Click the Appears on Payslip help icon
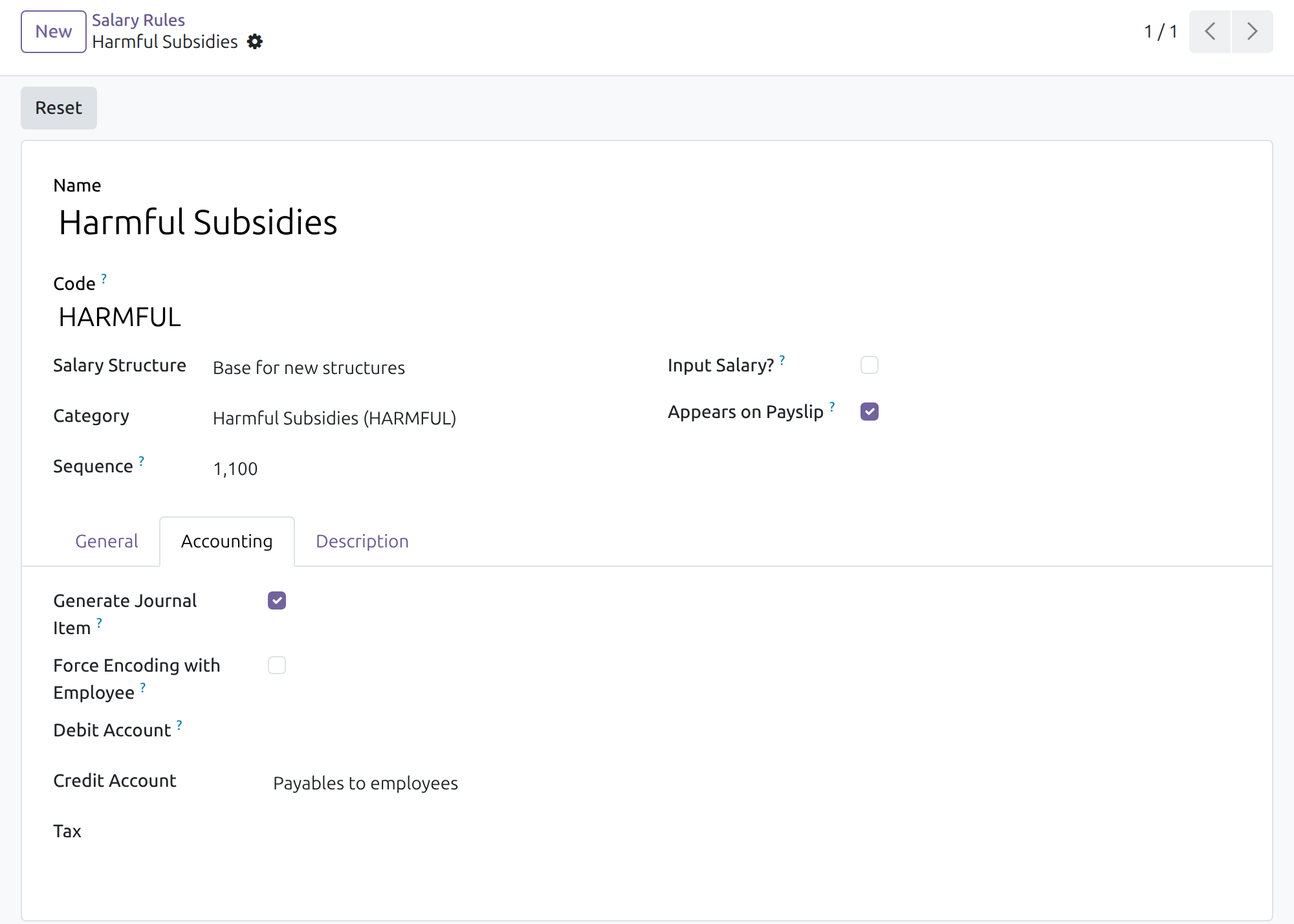The image size is (1294, 924). [x=832, y=406]
